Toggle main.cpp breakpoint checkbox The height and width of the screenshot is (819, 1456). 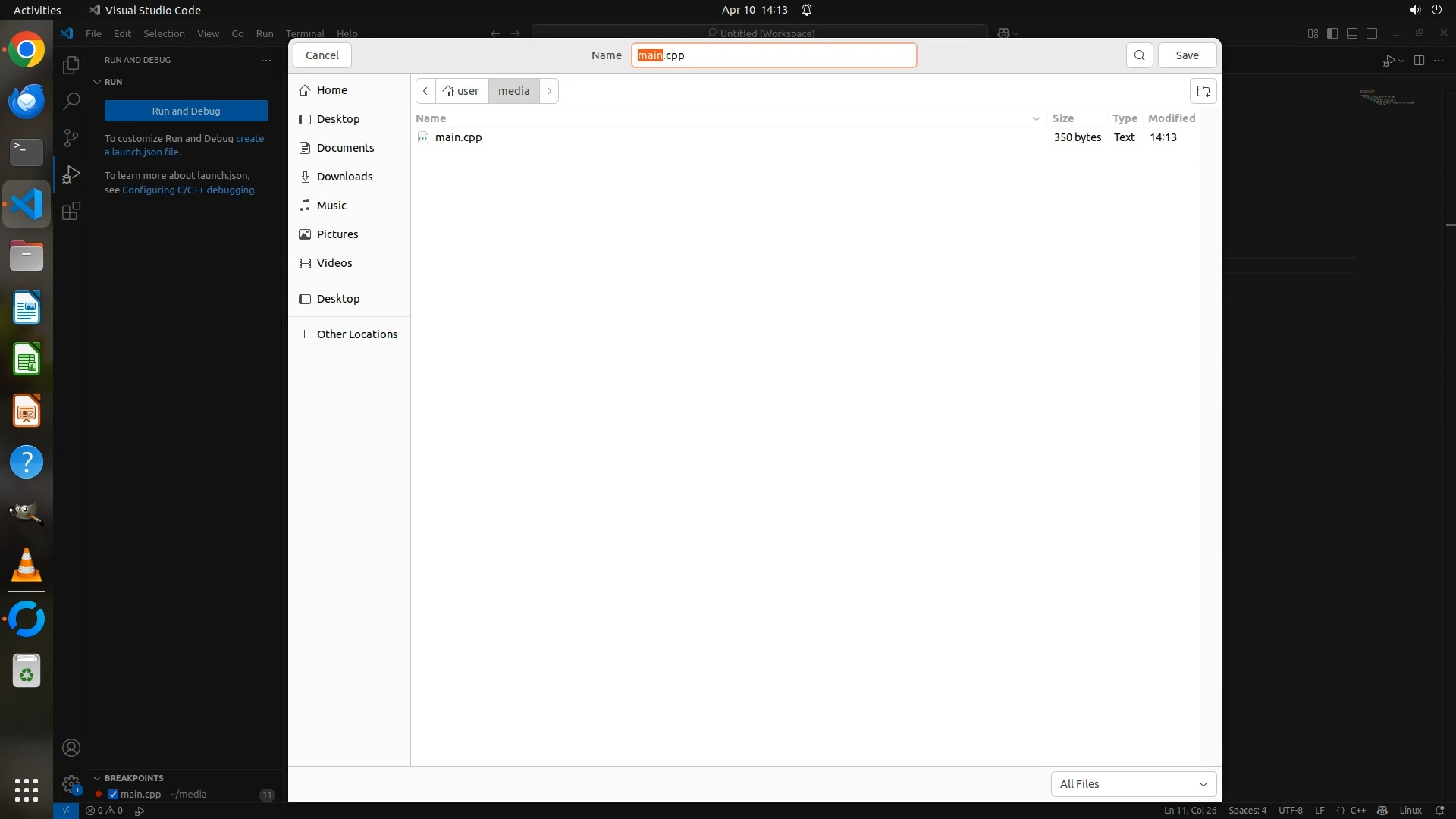[113, 795]
